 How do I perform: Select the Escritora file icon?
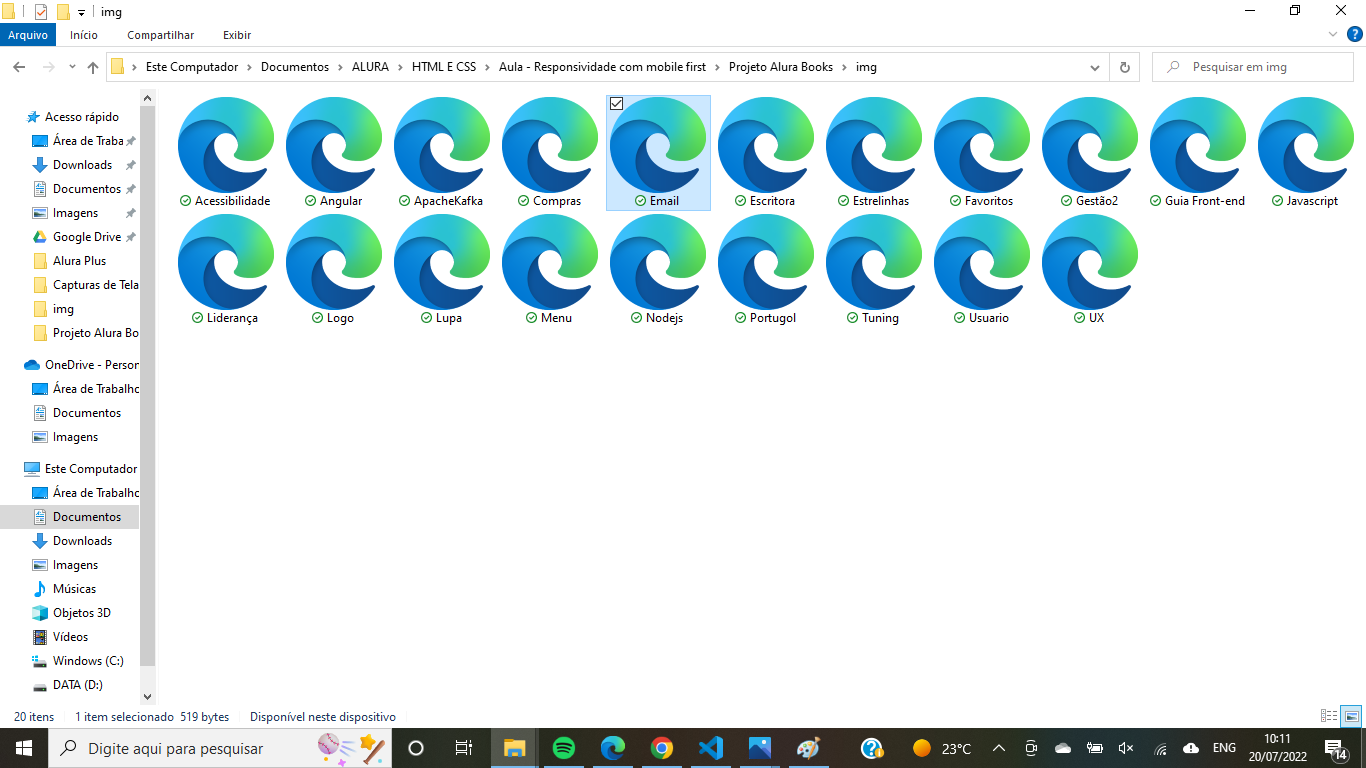tap(766, 145)
